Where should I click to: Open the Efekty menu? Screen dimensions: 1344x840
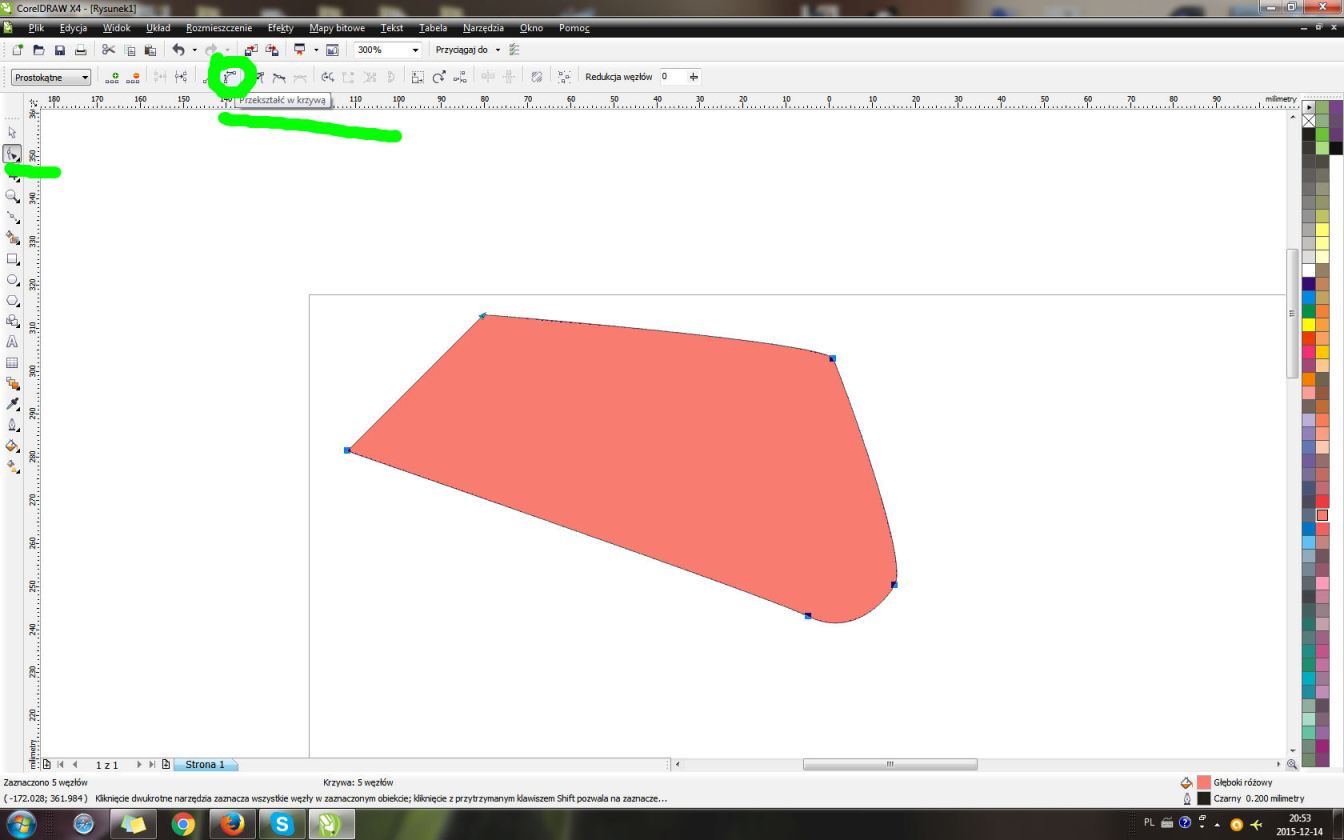[280, 28]
